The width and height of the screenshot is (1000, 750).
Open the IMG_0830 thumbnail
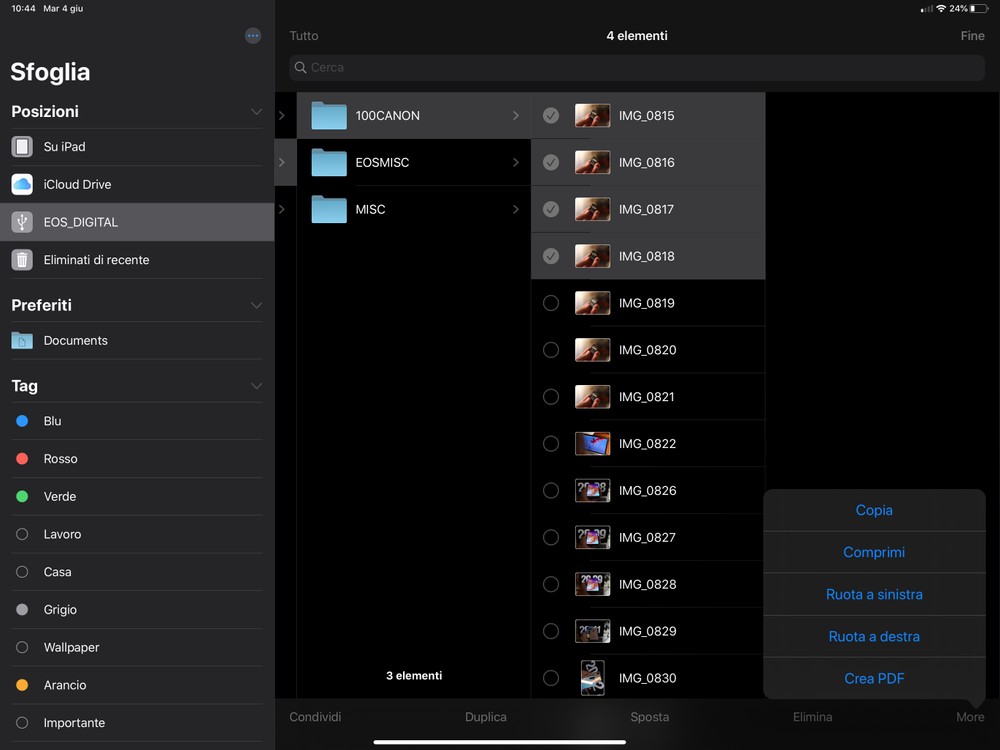592,678
